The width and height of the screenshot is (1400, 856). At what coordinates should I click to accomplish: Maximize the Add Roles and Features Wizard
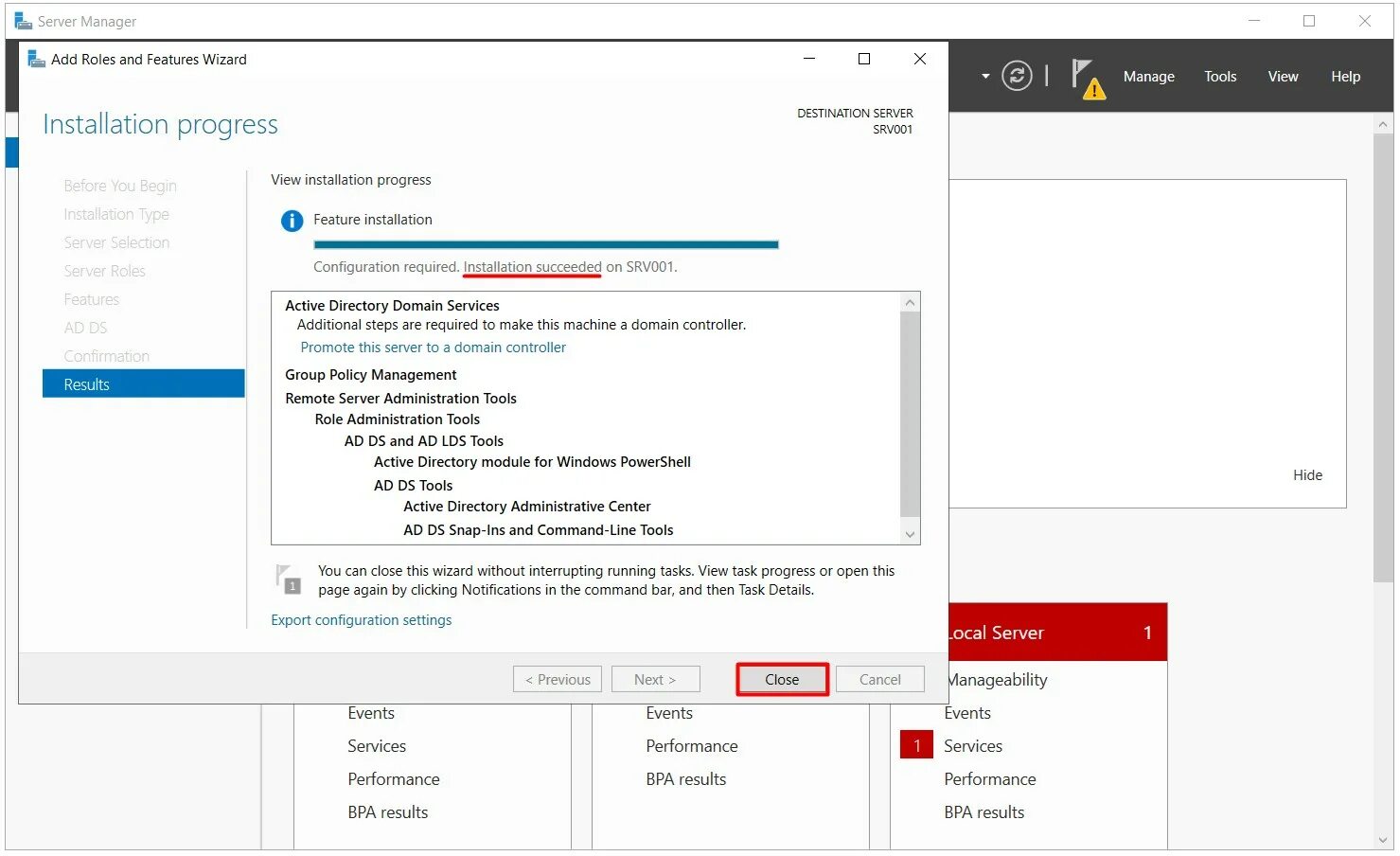point(864,59)
